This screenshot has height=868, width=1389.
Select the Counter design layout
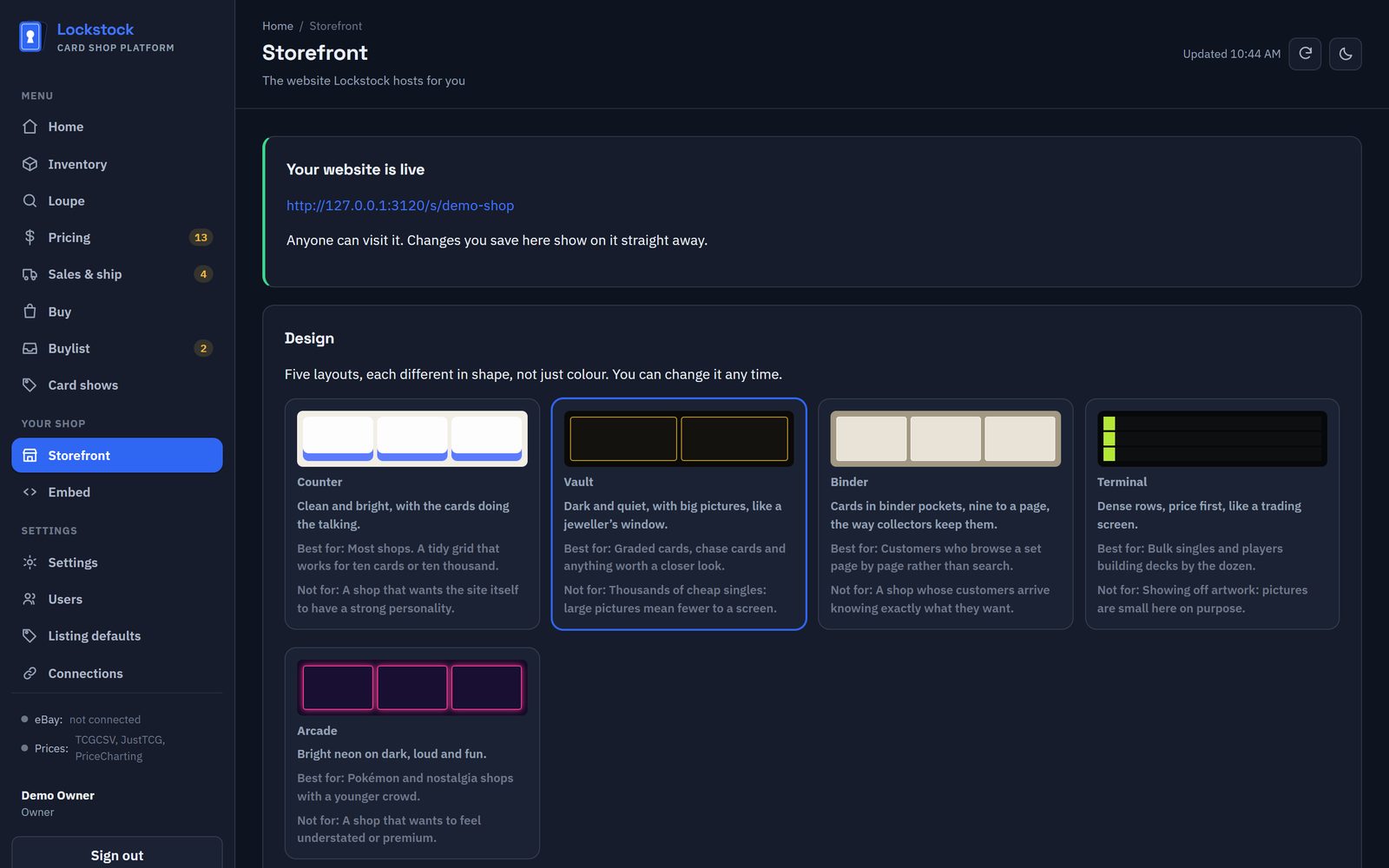coord(412,514)
